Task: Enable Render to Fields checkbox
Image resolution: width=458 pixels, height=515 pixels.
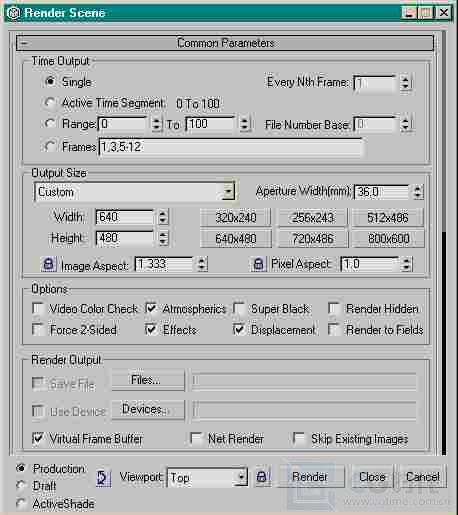Action: pyautogui.click(x=334, y=329)
